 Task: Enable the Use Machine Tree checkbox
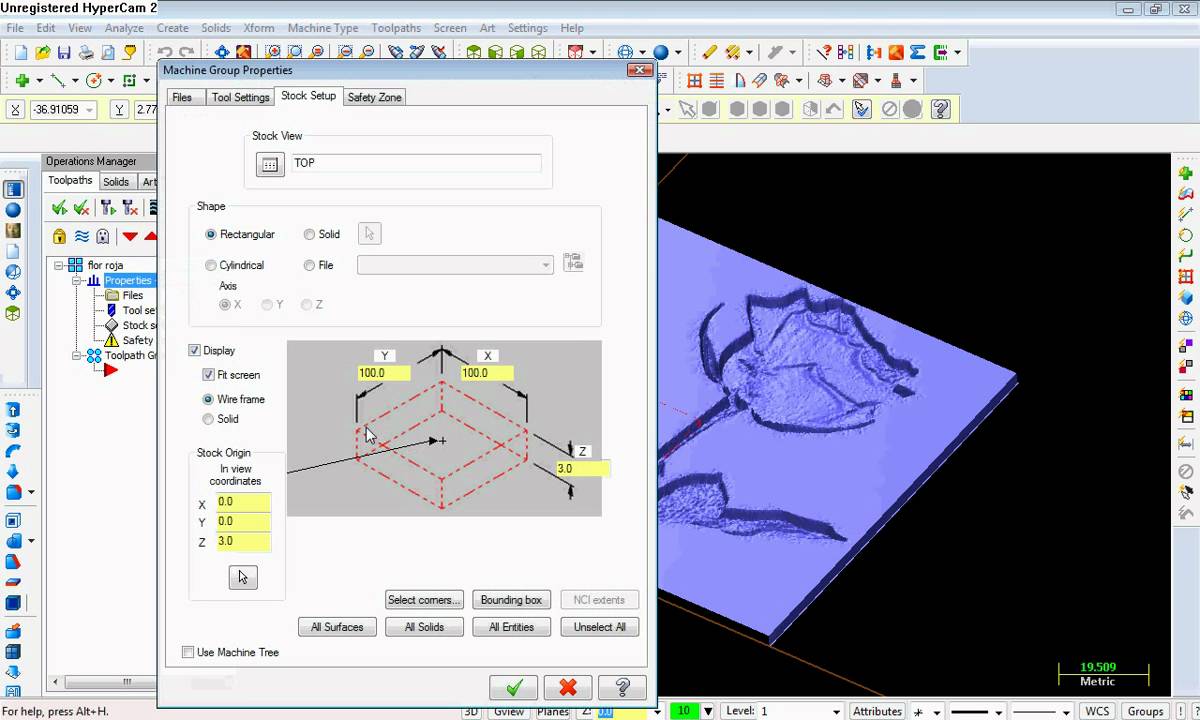188,652
